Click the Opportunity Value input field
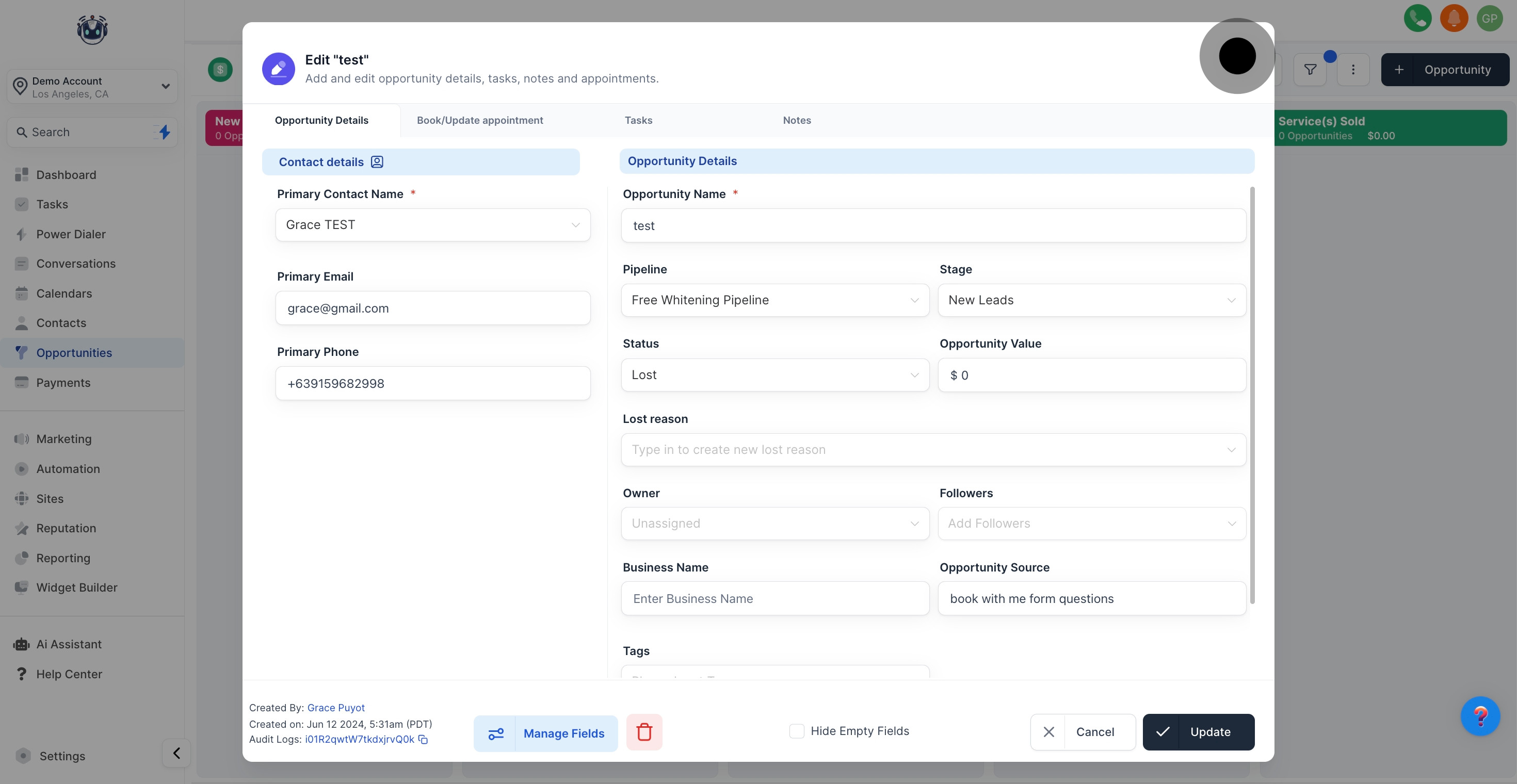This screenshot has height=784, width=1517. point(1091,375)
